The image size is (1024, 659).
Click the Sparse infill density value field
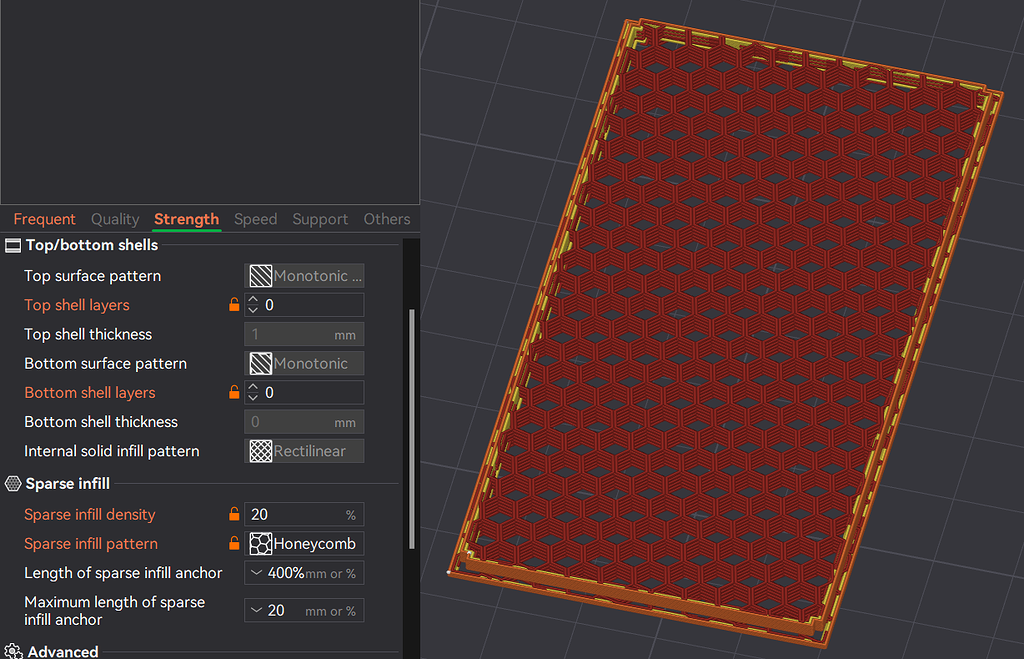(304, 515)
